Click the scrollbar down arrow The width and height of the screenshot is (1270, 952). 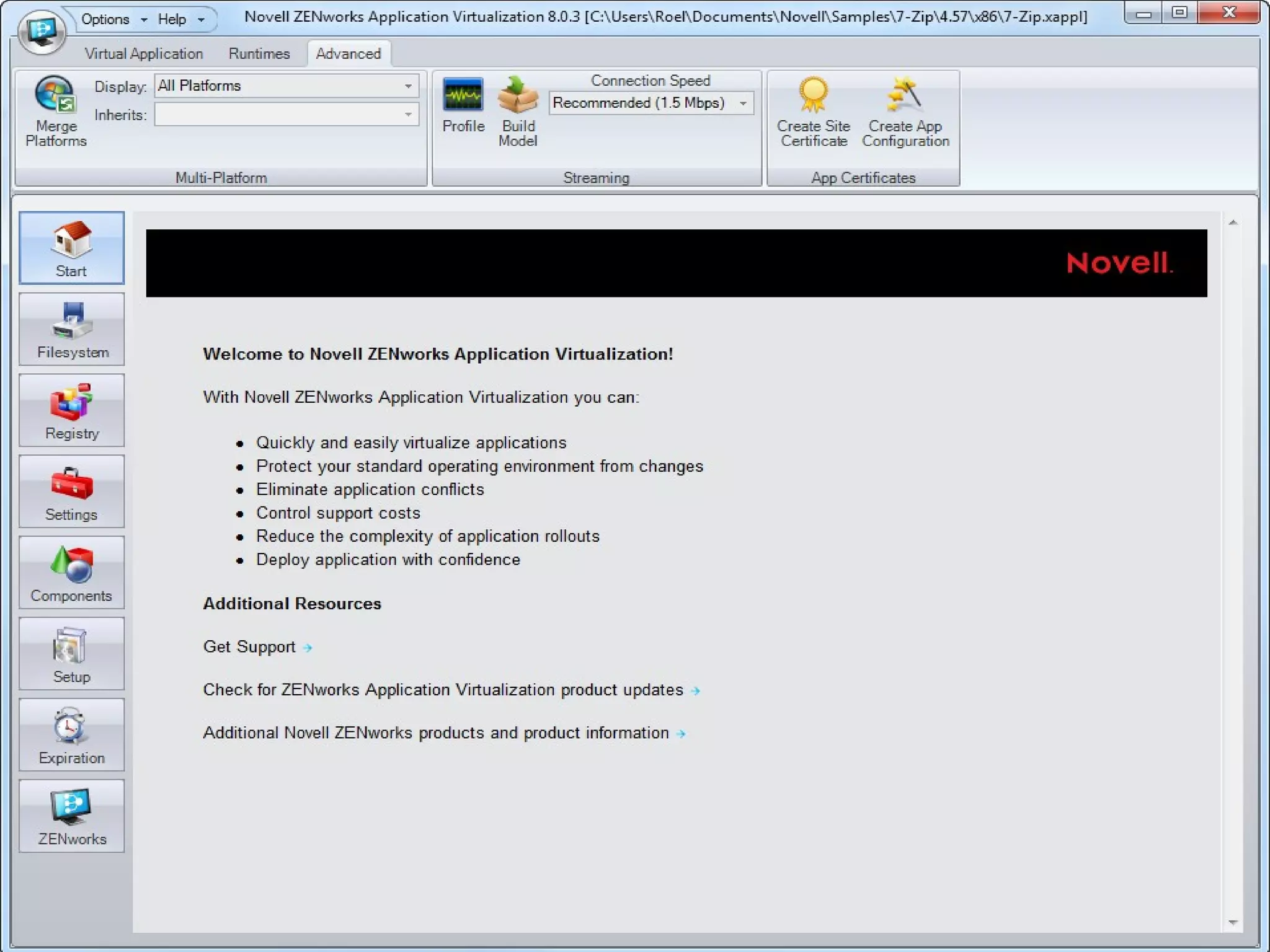(1233, 923)
